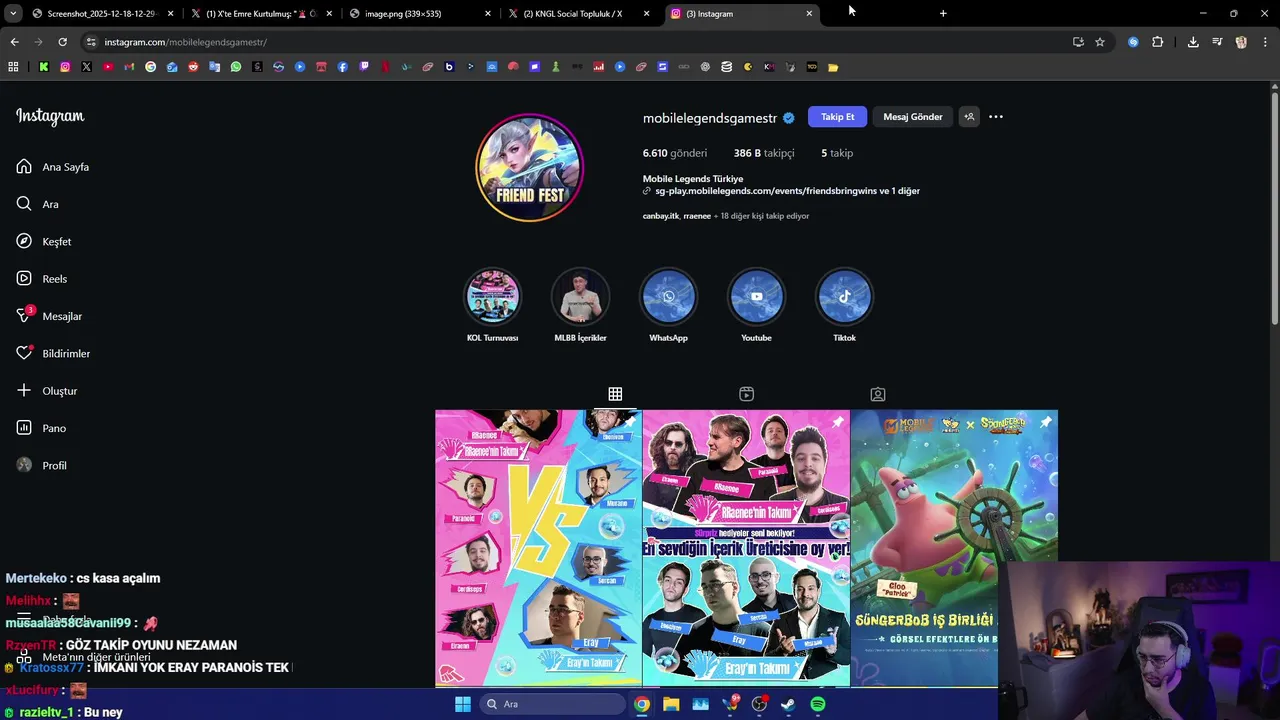Open the WhatsApp story highlight
Image resolution: width=1280 pixels, height=720 pixels.
point(668,296)
